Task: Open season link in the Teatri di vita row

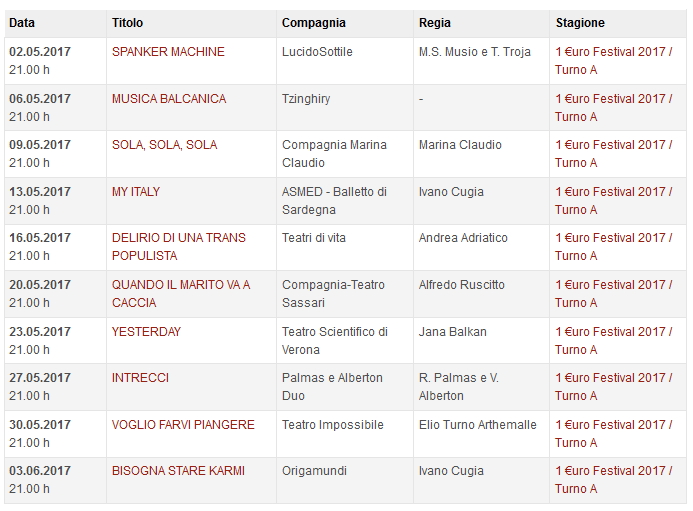Action: pos(614,238)
